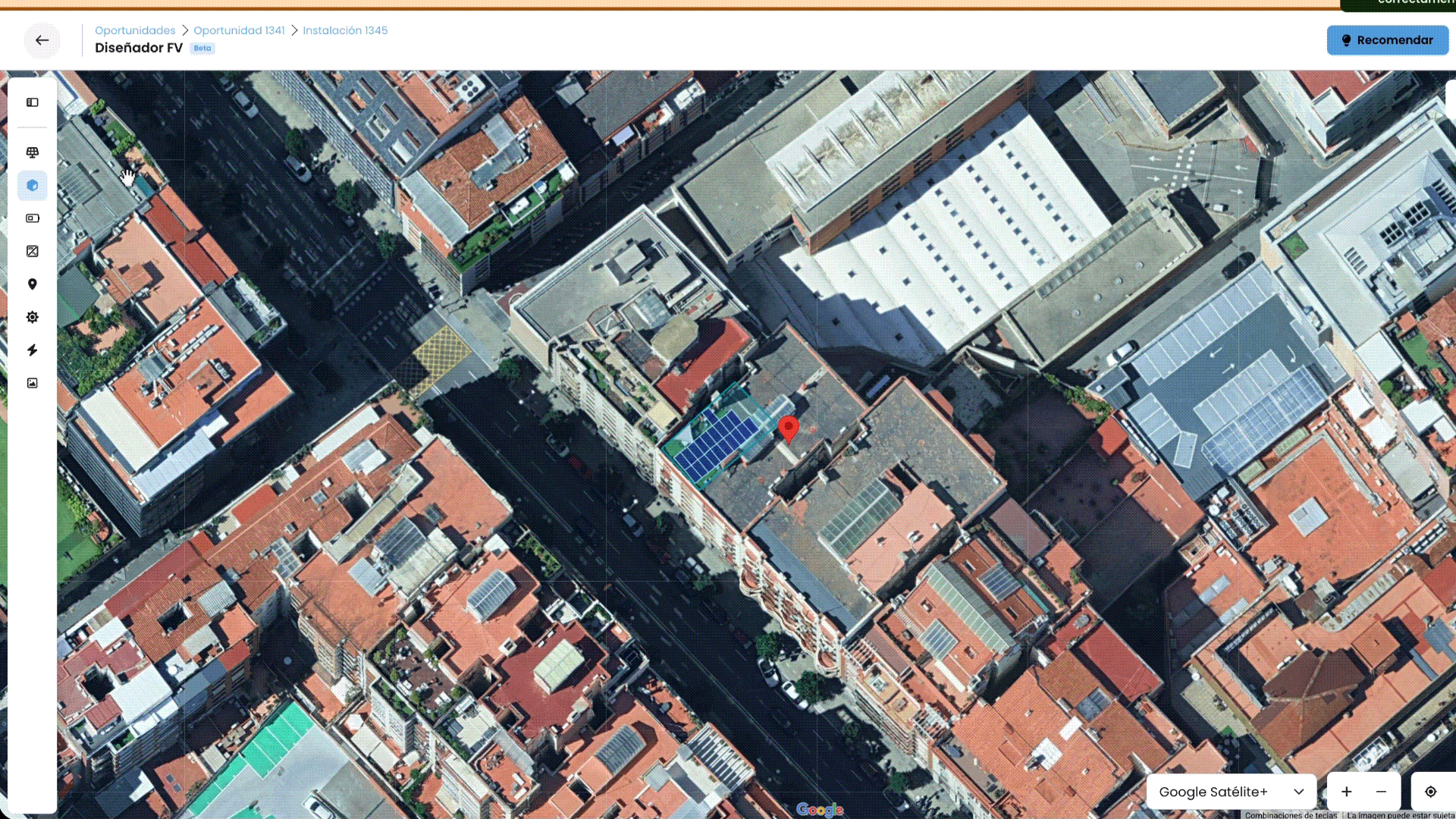This screenshot has height=819, width=1456.
Task: Navigate to Oportunidades breadcrumb
Action: (135, 30)
